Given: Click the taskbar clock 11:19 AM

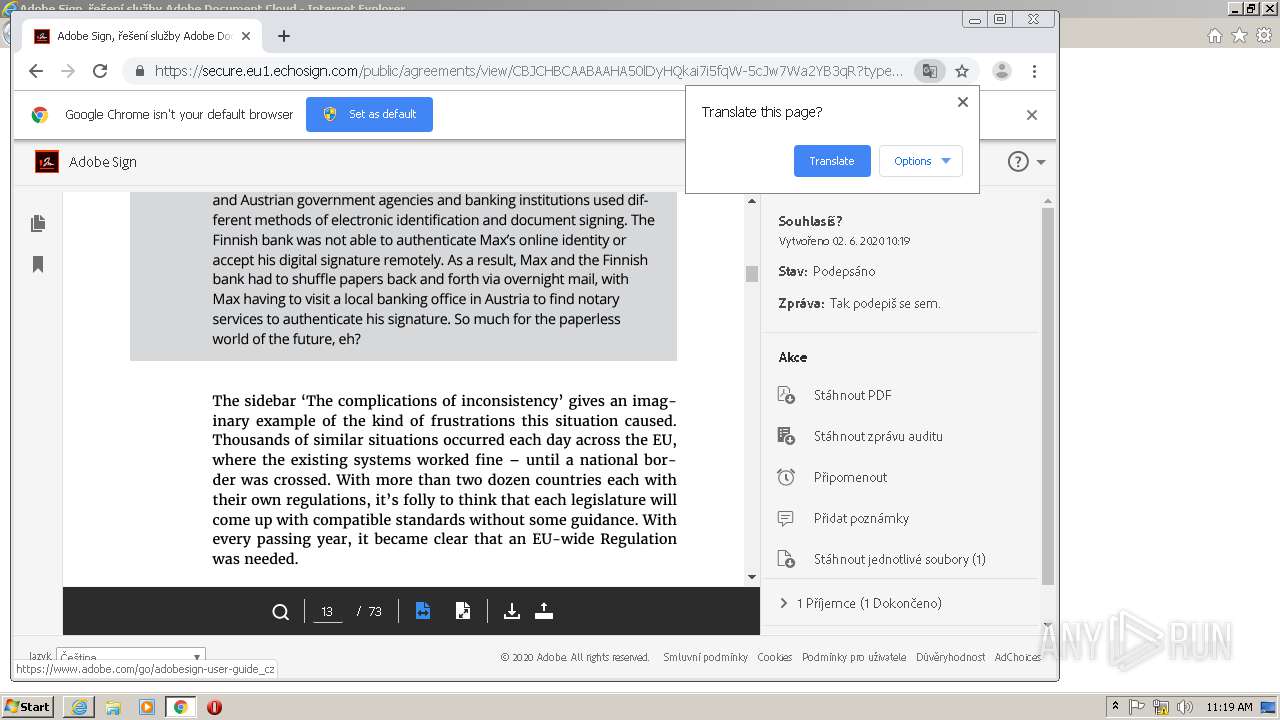Looking at the screenshot, I should coord(1229,707).
